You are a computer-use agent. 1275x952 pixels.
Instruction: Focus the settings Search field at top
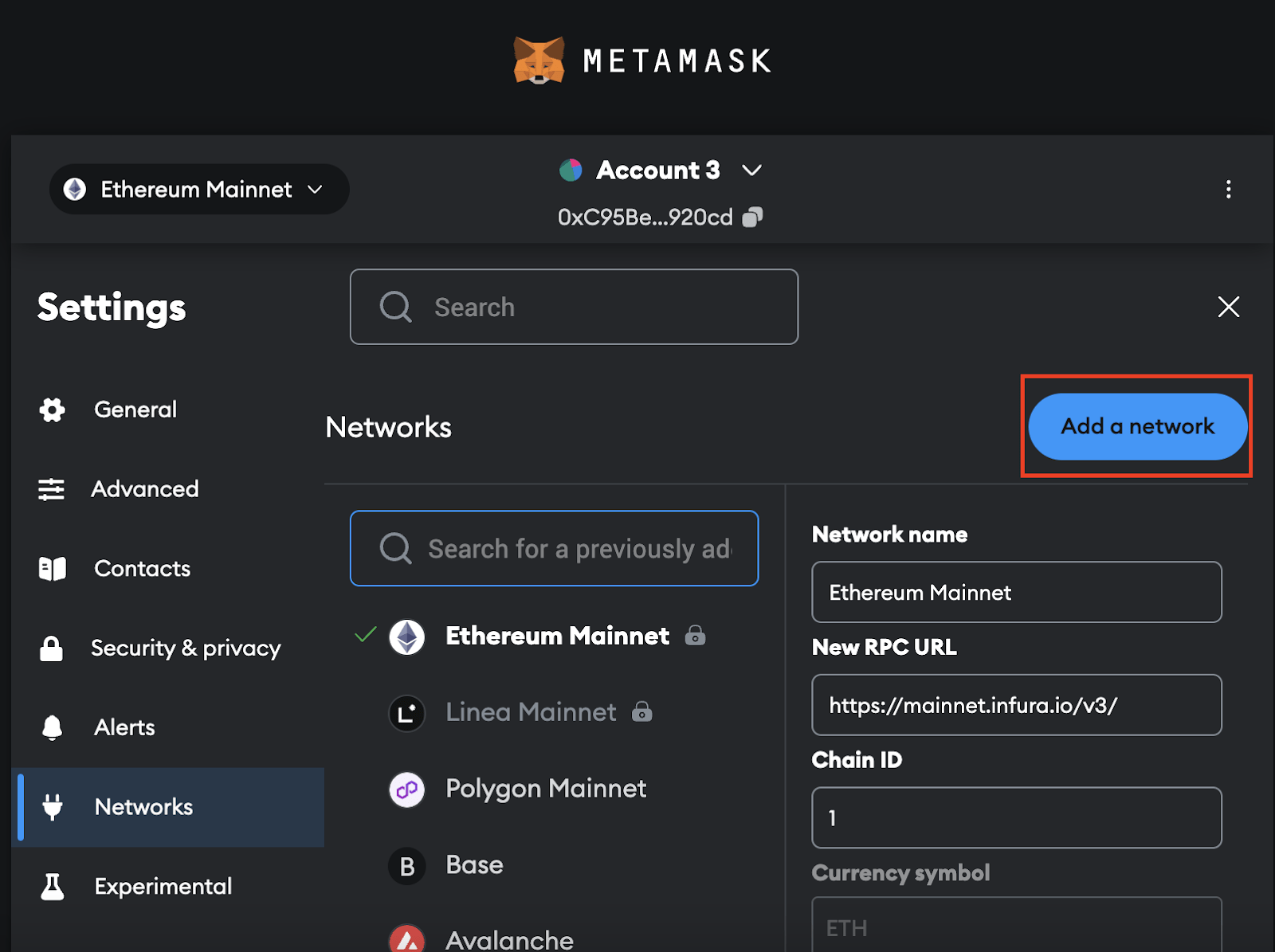coord(574,307)
